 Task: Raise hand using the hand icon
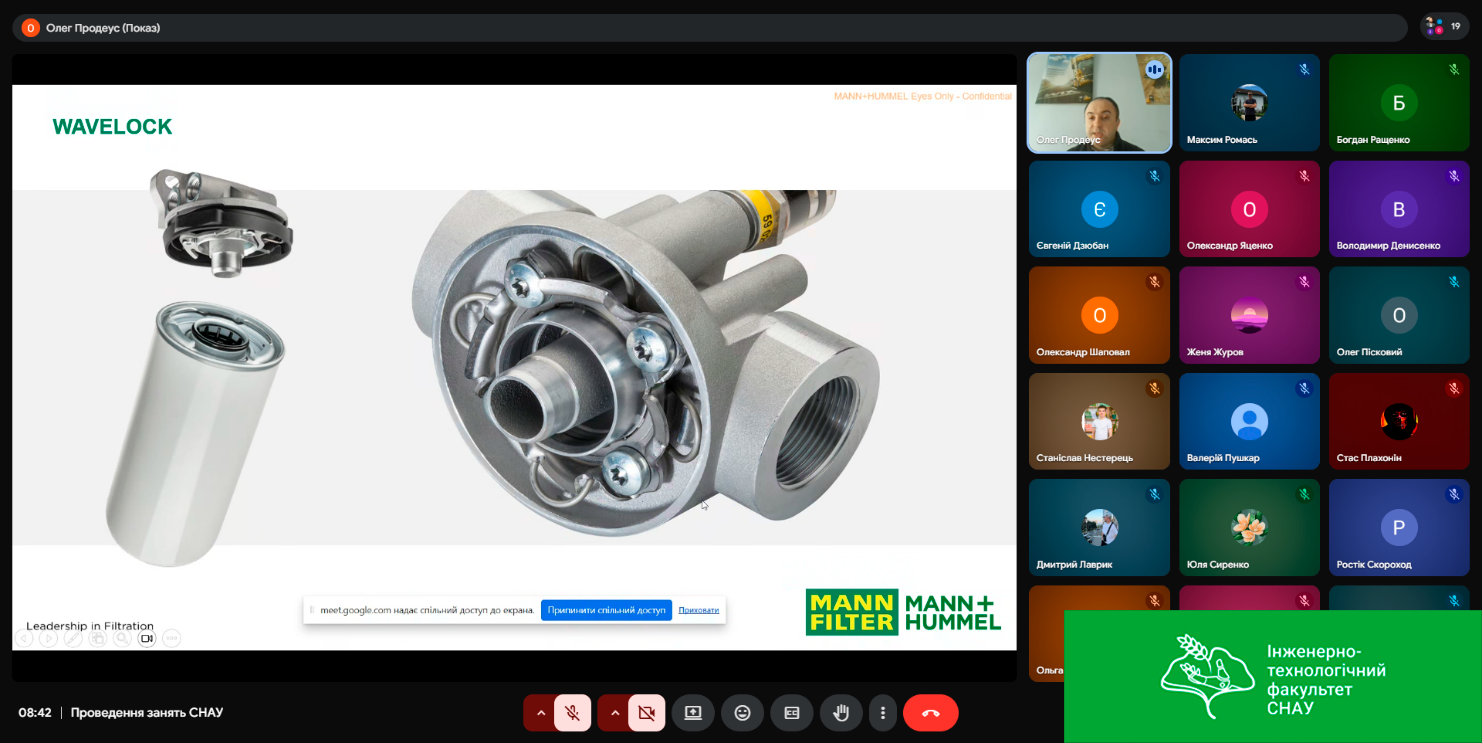click(x=841, y=713)
